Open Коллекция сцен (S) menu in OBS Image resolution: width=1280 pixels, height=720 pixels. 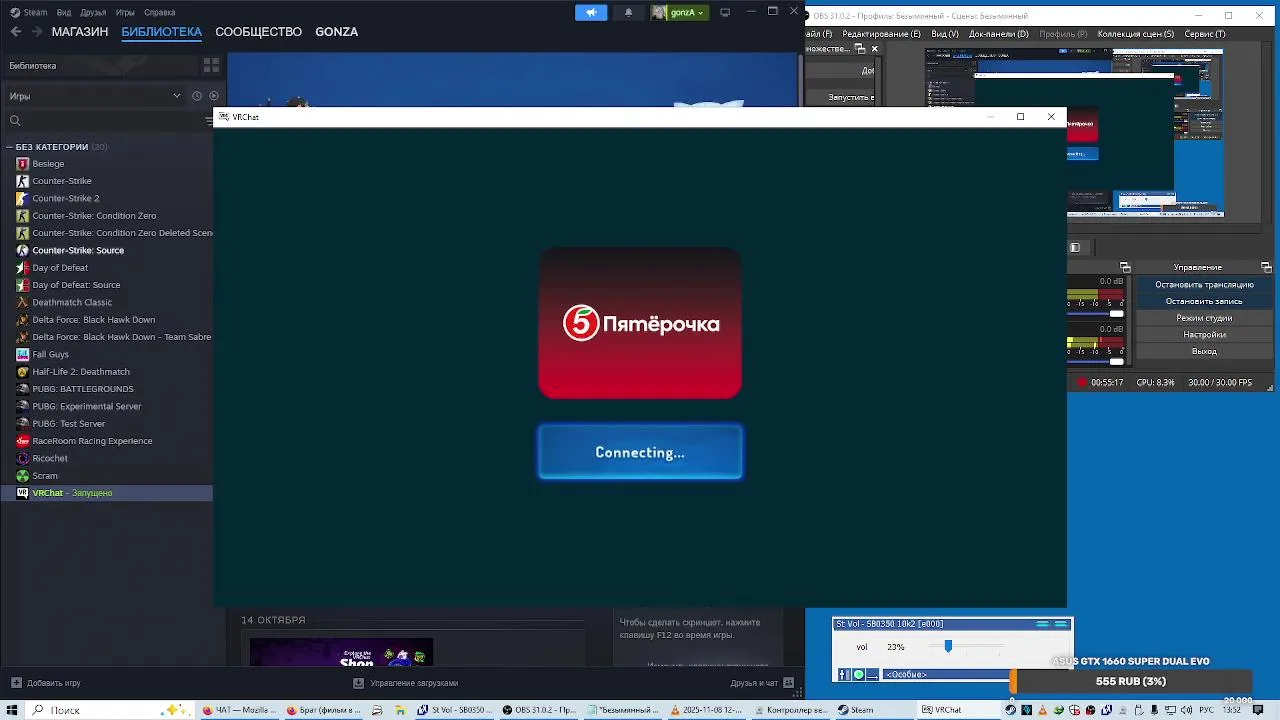pos(1135,34)
